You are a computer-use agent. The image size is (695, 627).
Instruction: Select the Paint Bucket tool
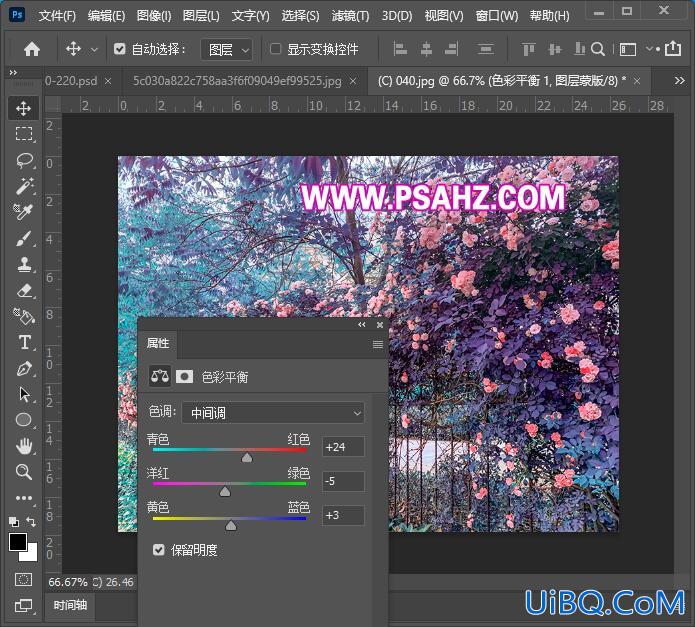(23, 316)
